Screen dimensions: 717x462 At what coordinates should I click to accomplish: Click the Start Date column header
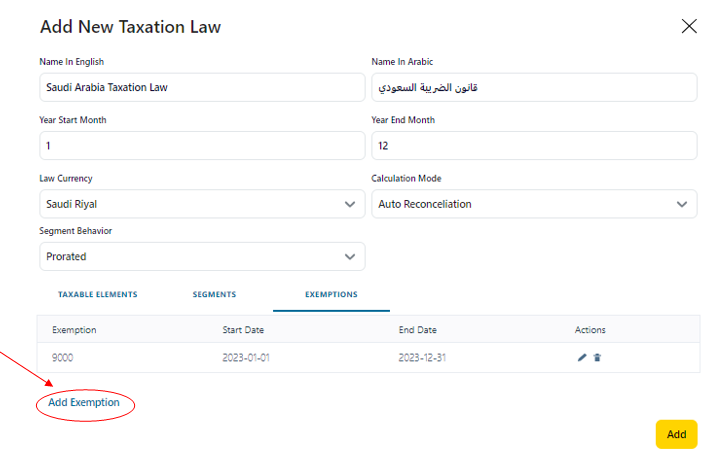pyautogui.click(x=245, y=330)
